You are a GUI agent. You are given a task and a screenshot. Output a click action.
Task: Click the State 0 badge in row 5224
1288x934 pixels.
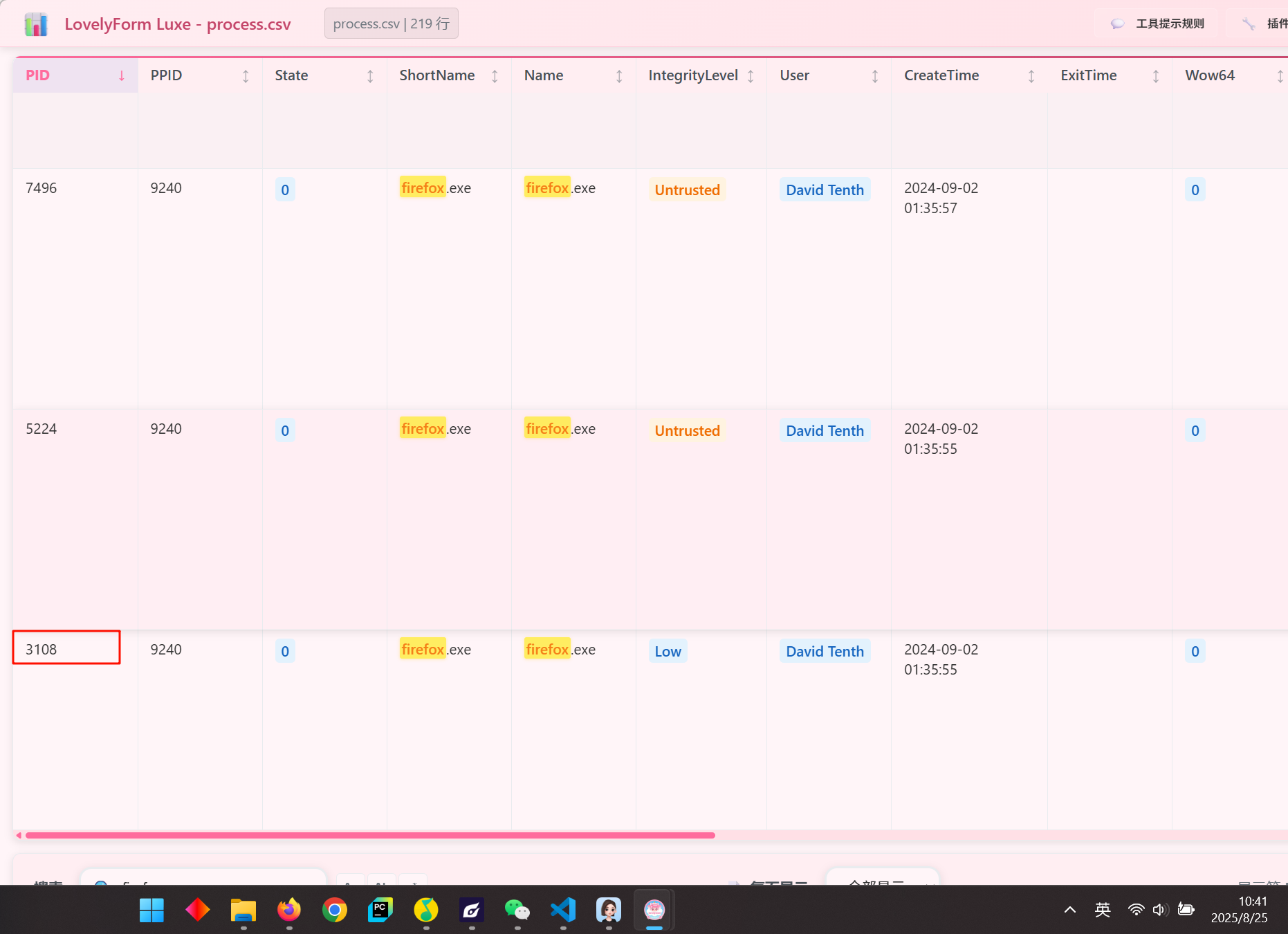(x=285, y=430)
